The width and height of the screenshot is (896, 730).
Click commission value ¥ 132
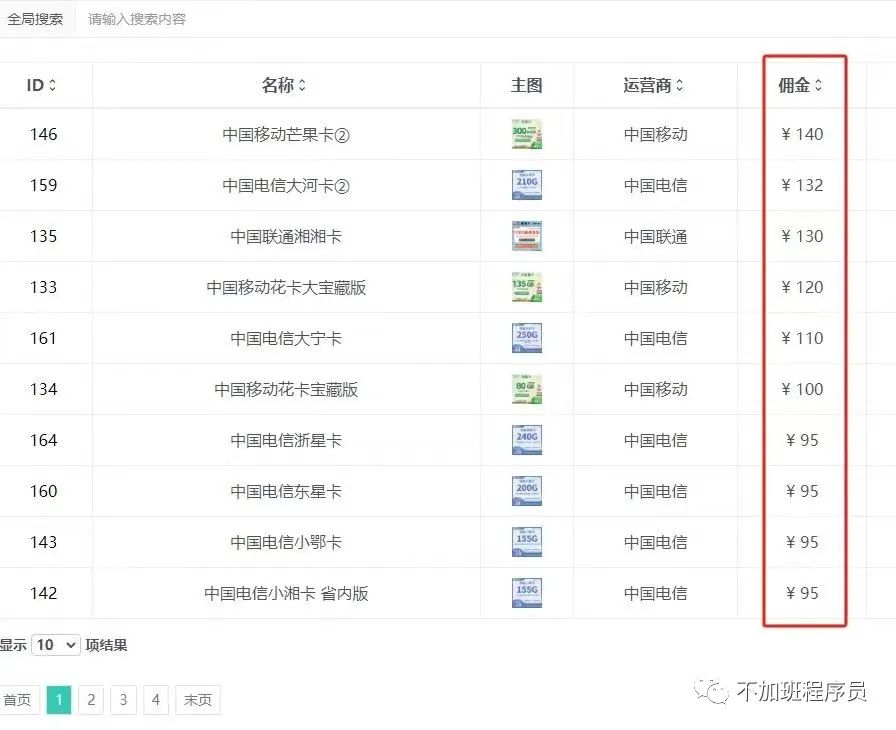(802, 185)
